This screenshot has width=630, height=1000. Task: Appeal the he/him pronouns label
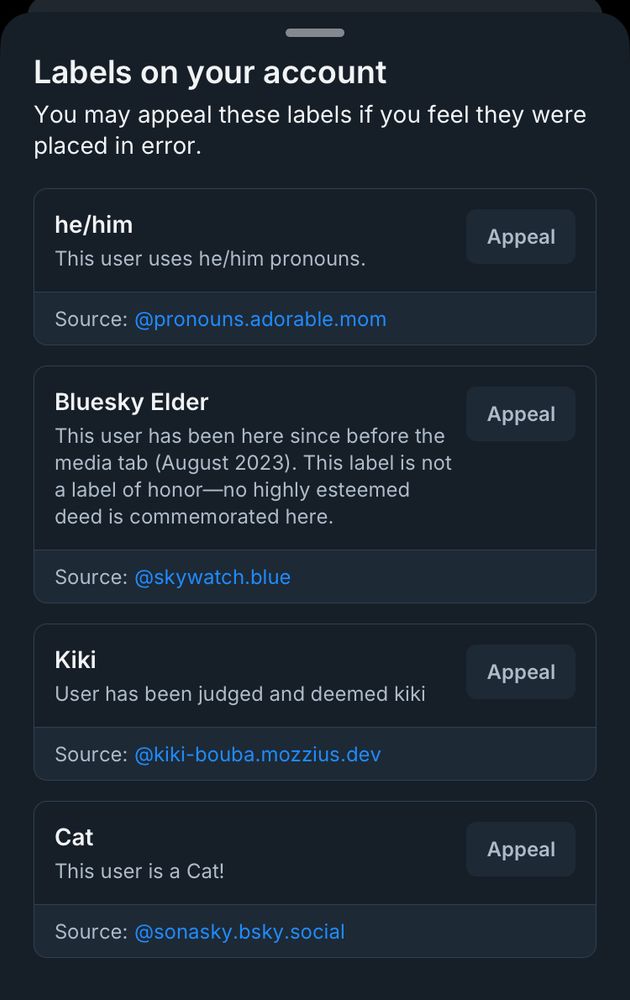520,237
